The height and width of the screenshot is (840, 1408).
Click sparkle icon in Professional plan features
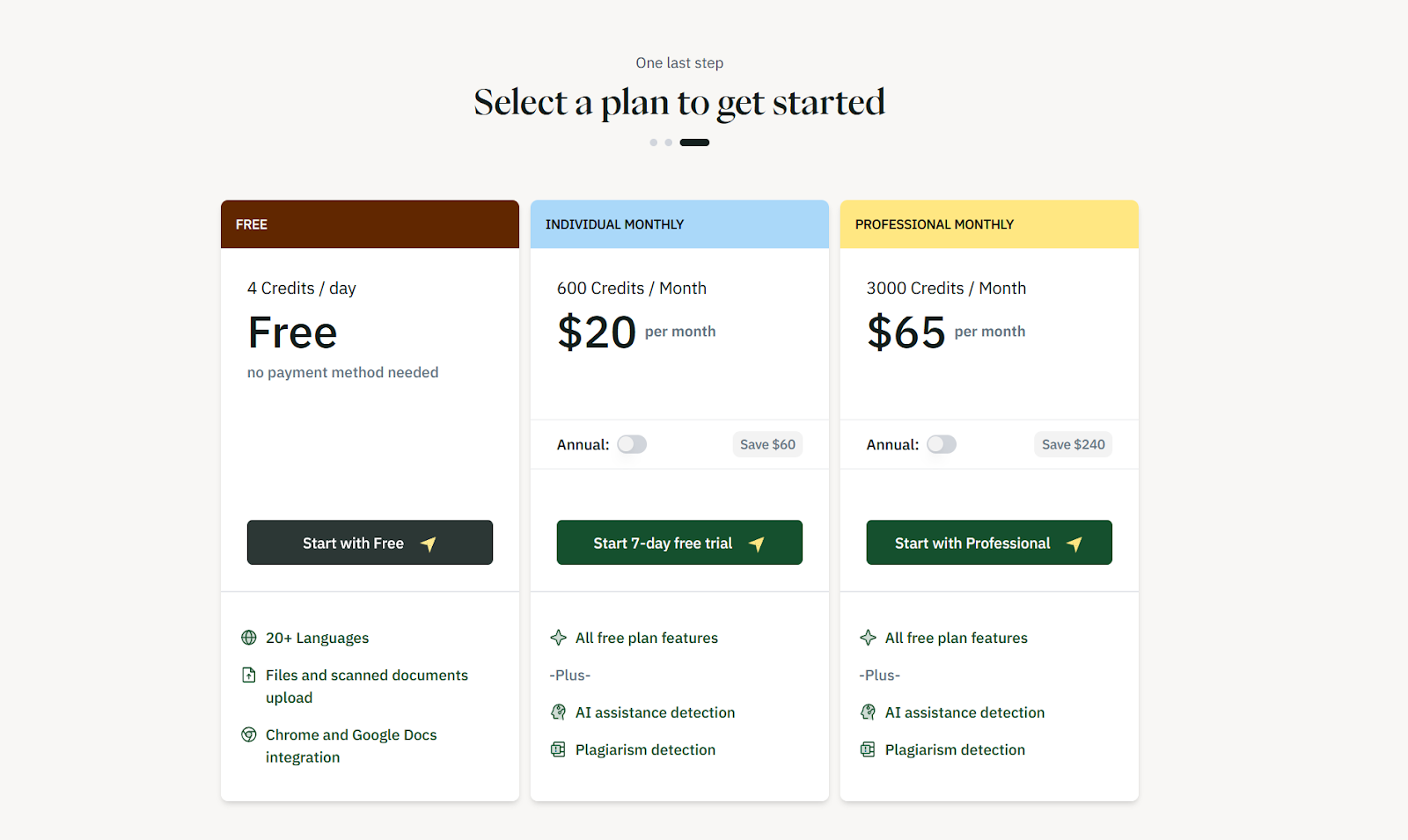point(868,638)
